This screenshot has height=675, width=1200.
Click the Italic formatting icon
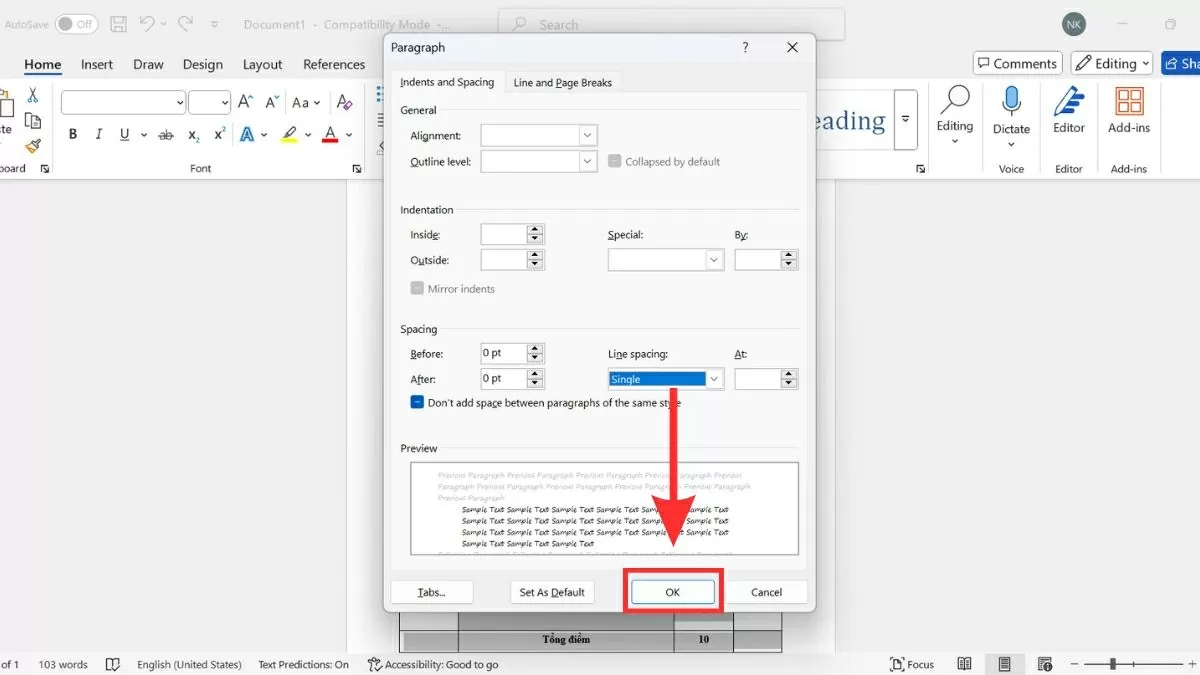point(98,135)
